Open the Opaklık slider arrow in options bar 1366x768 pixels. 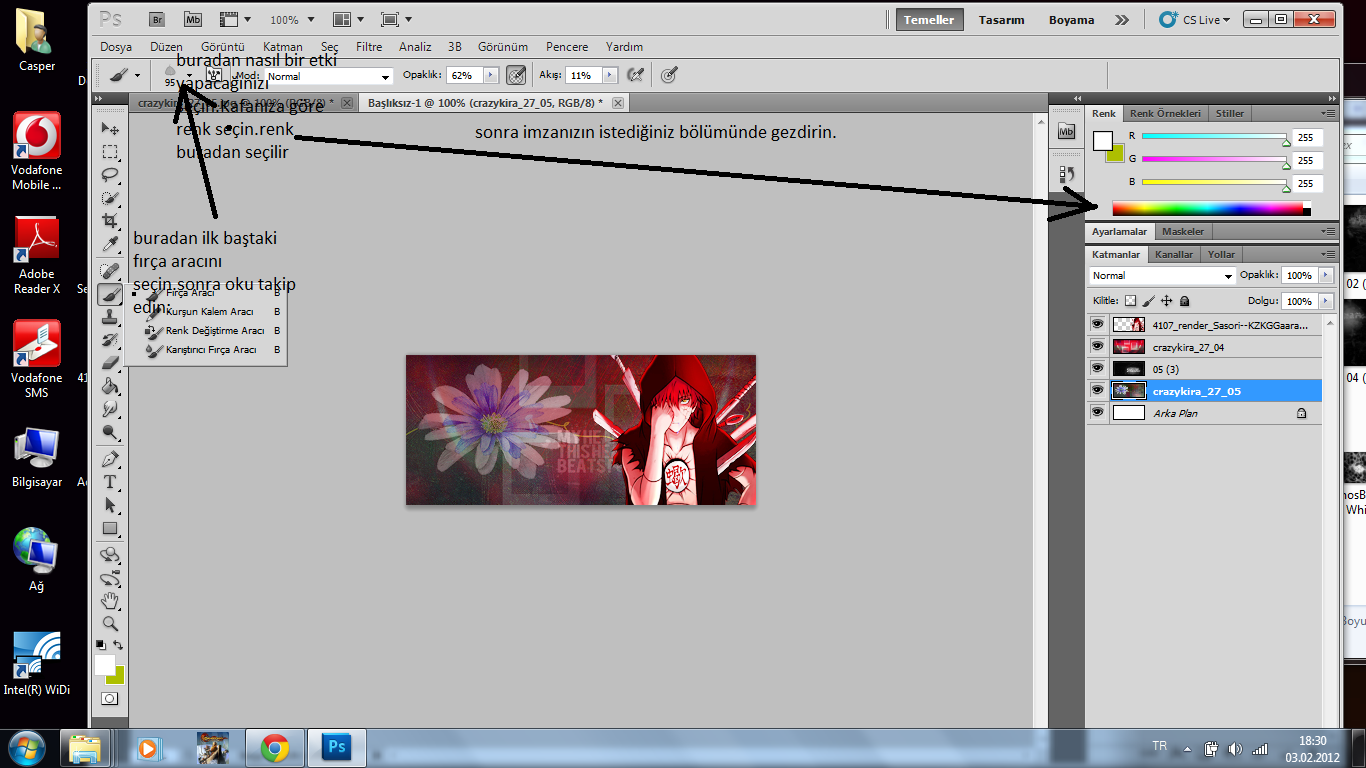[491, 75]
